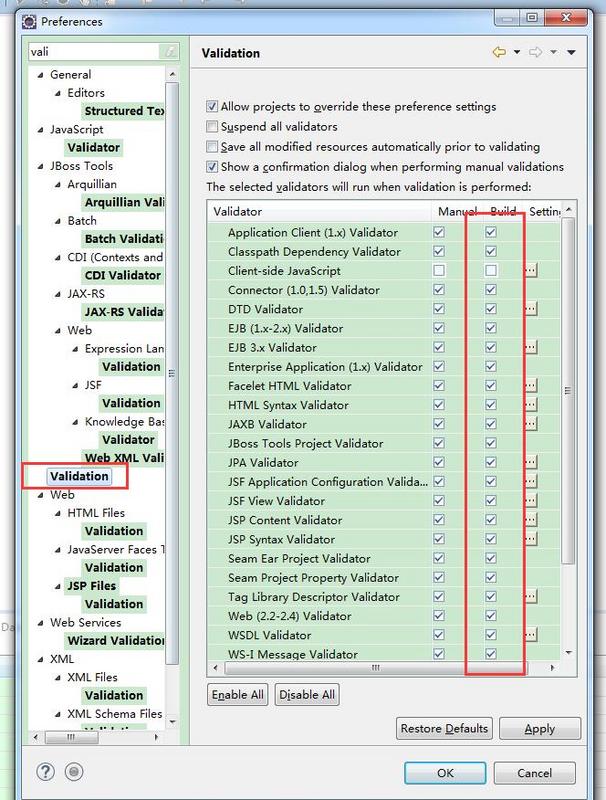This screenshot has height=800, width=606.
Task: Click the validator table horizontal scrollbar
Action: pos(376,667)
